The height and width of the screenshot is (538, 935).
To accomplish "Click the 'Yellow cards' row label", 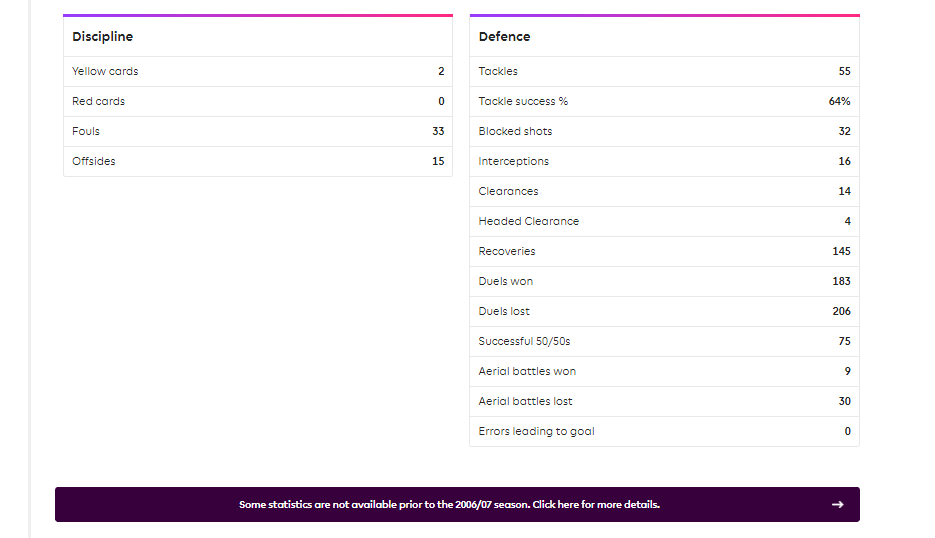I will tap(105, 71).
